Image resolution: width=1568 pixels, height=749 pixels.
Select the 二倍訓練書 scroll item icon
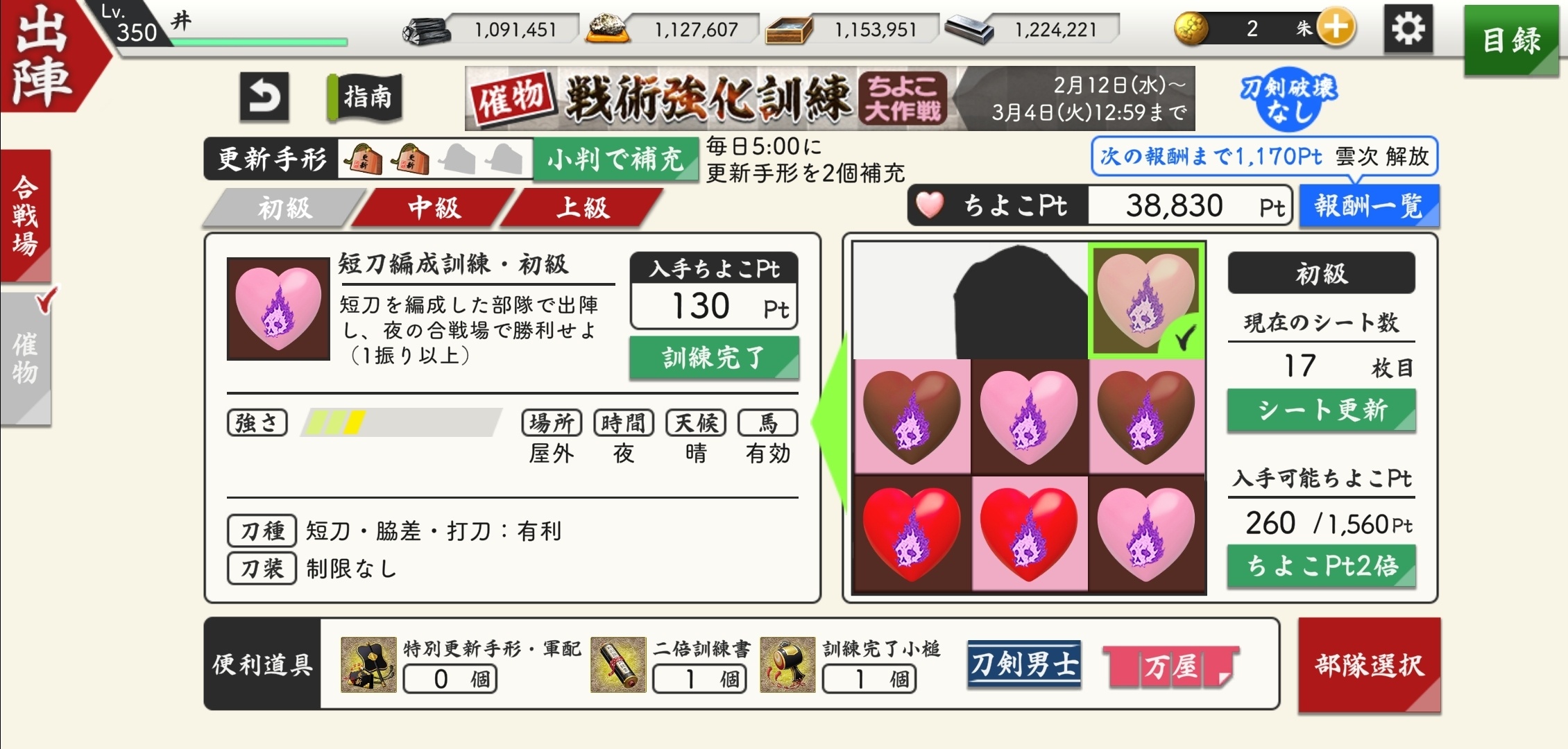click(x=618, y=664)
